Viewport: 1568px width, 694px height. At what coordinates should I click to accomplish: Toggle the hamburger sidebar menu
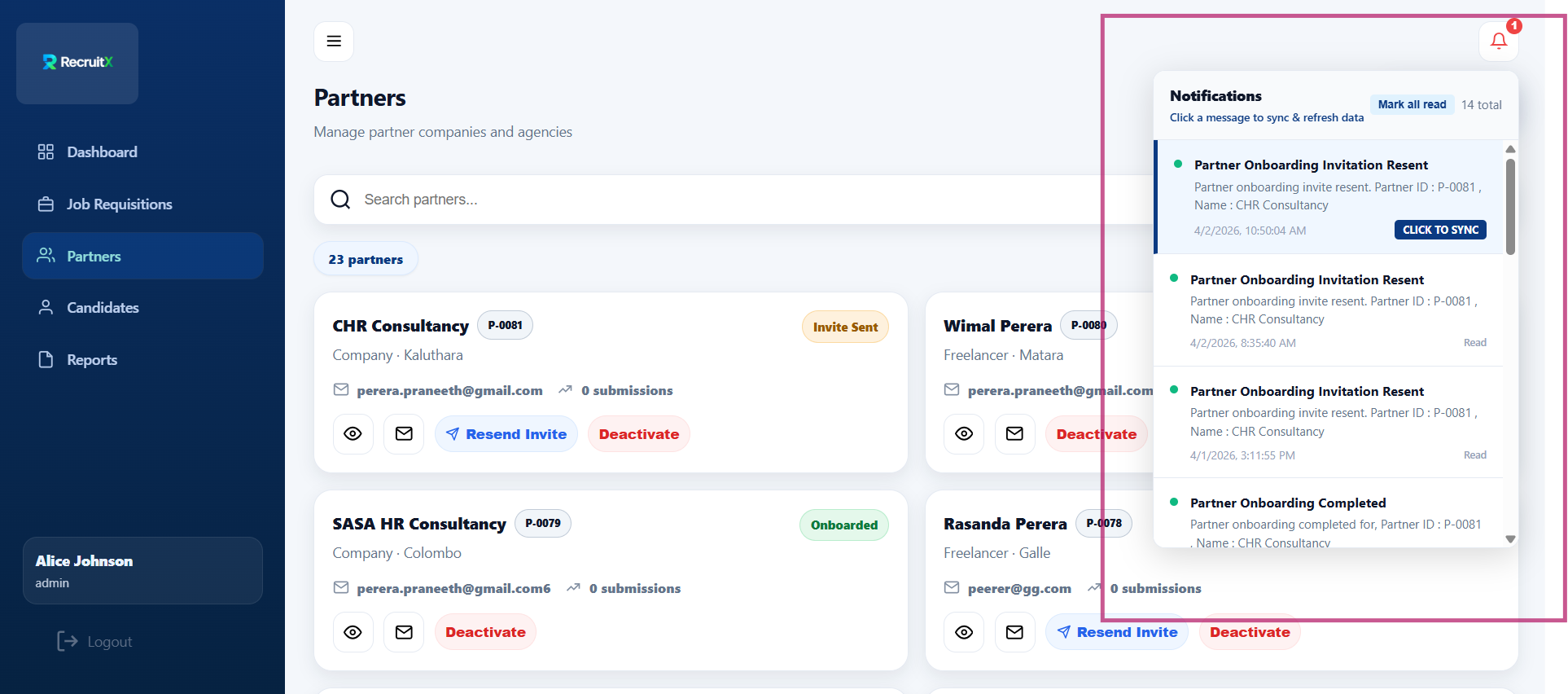point(334,42)
